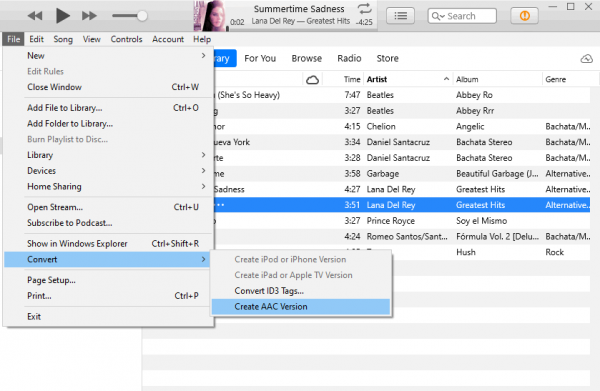This screenshot has height=391, width=600.
Task: Open the Up Next list button
Action: pyautogui.click(x=400, y=16)
